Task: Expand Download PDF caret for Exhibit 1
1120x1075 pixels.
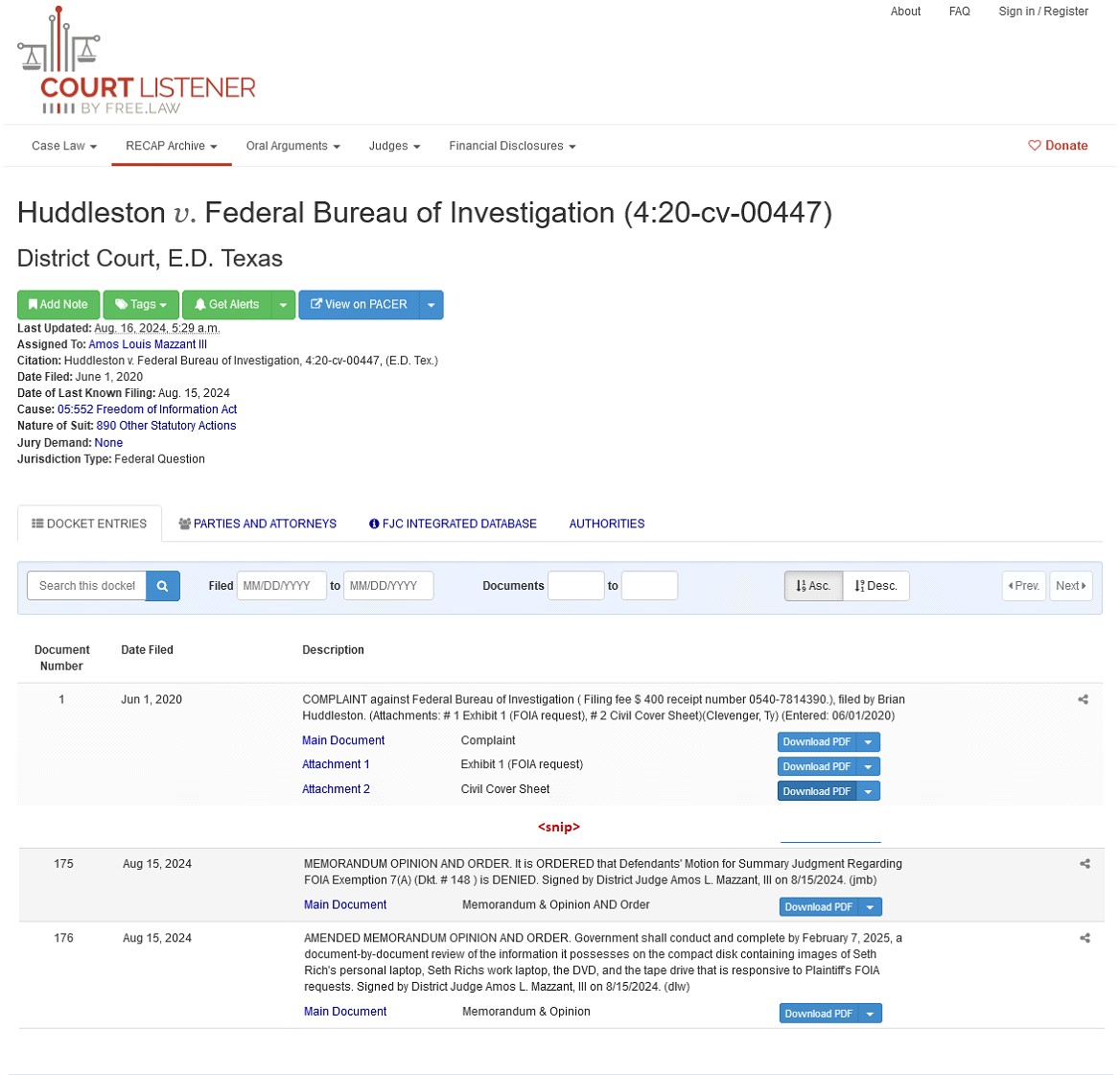Action: point(868,766)
